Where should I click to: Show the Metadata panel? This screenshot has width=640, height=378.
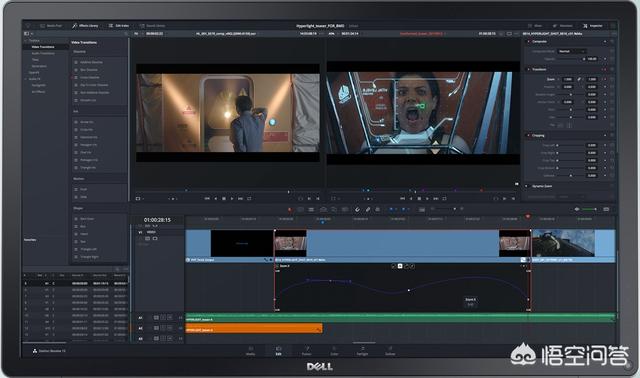tap(563, 26)
